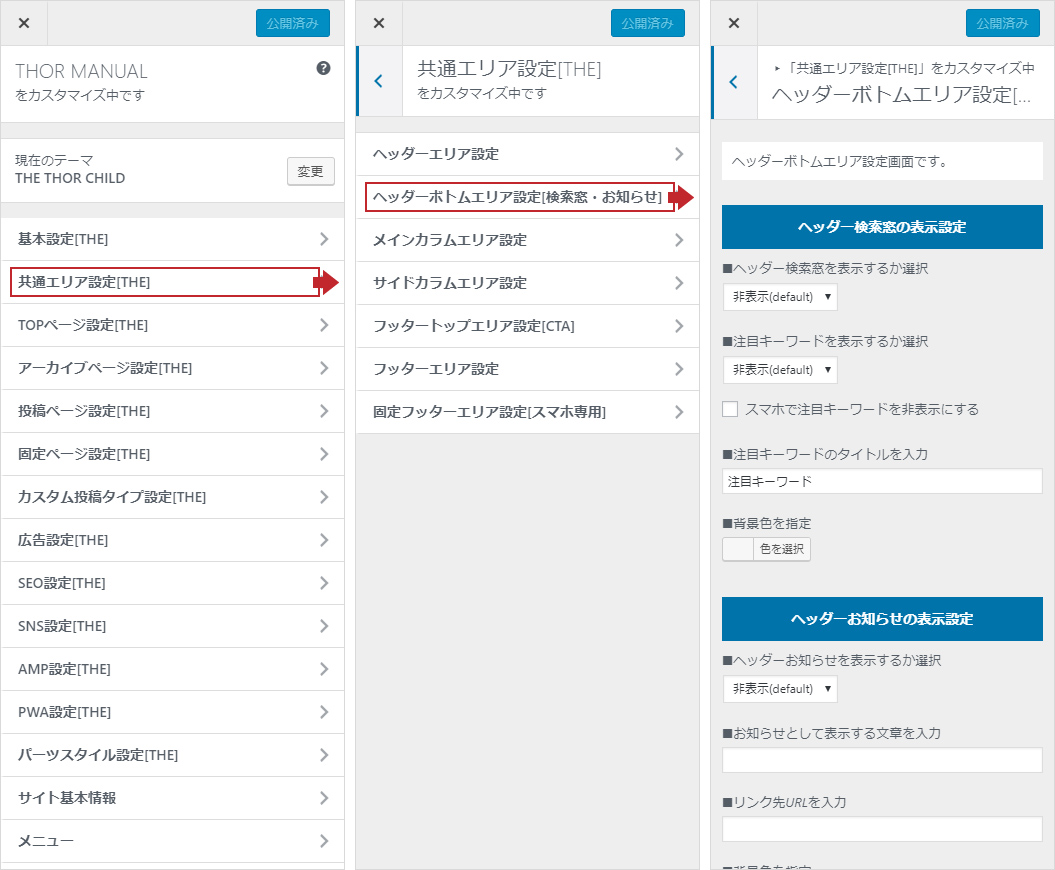Image resolution: width=1055 pixels, height=870 pixels.
Task: Click the help question mark icon
Action: (x=323, y=69)
